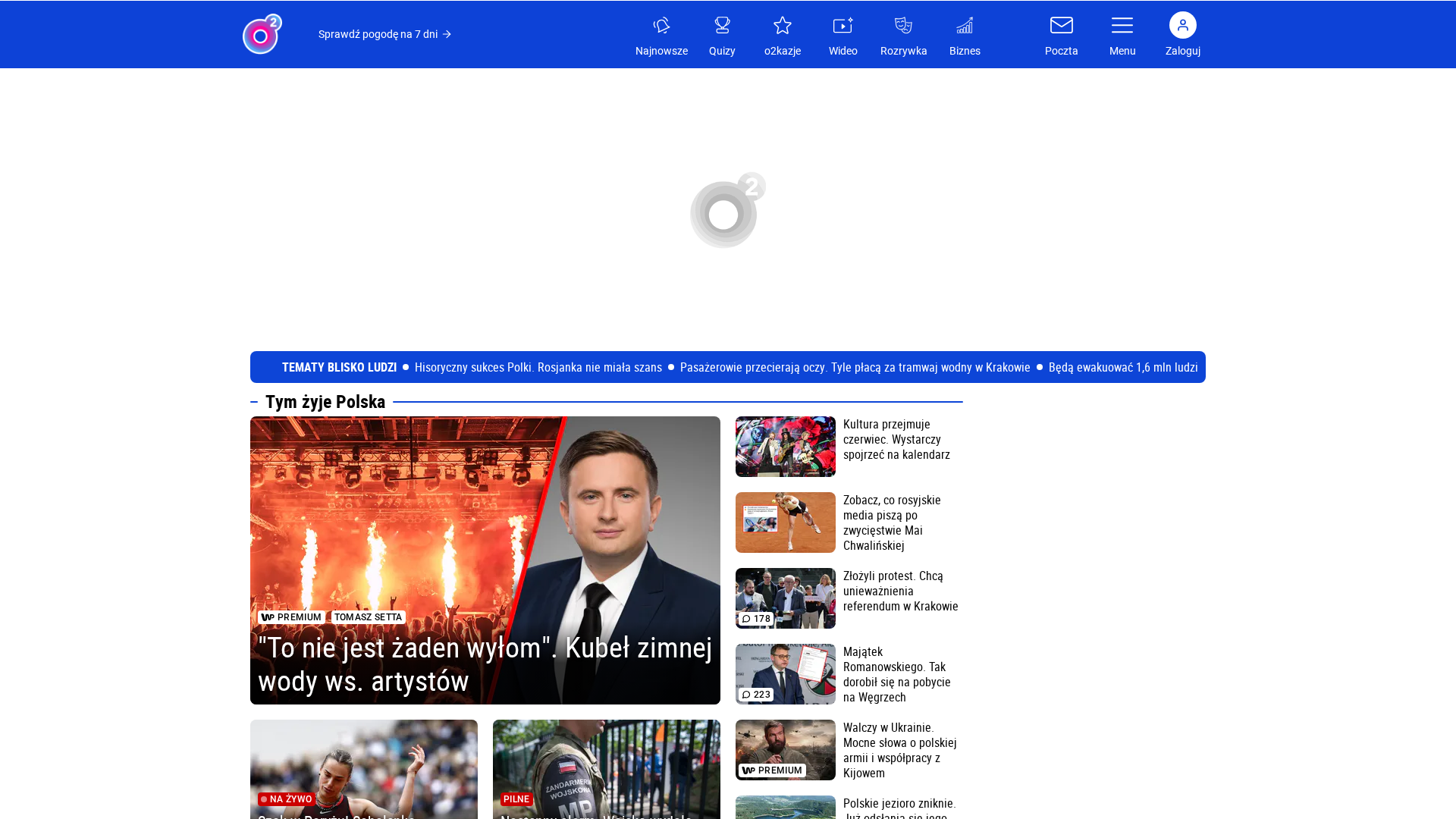Click the Quizy menu label

[x=722, y=51]
